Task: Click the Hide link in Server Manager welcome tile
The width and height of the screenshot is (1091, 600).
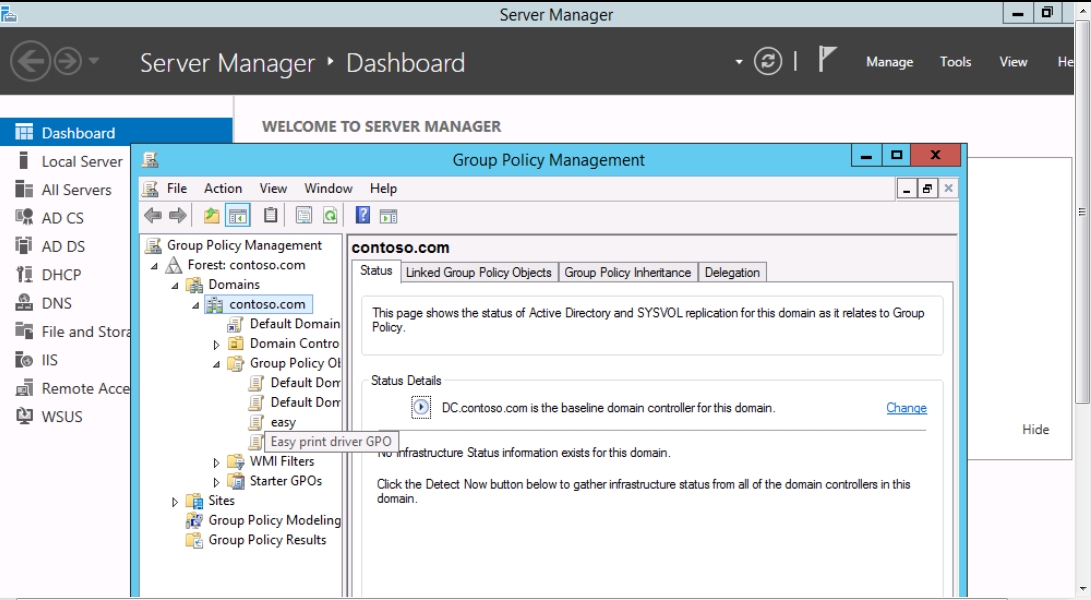Action: point(1035,429)
